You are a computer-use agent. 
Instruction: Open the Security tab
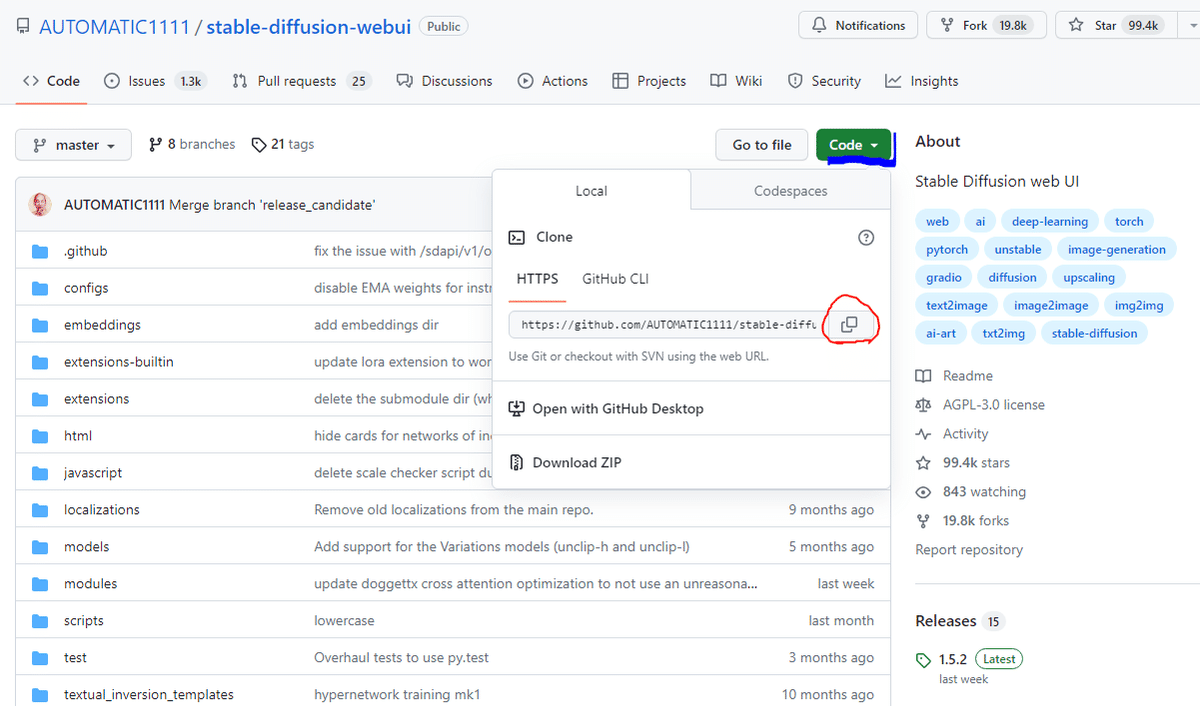click(824, 81)
